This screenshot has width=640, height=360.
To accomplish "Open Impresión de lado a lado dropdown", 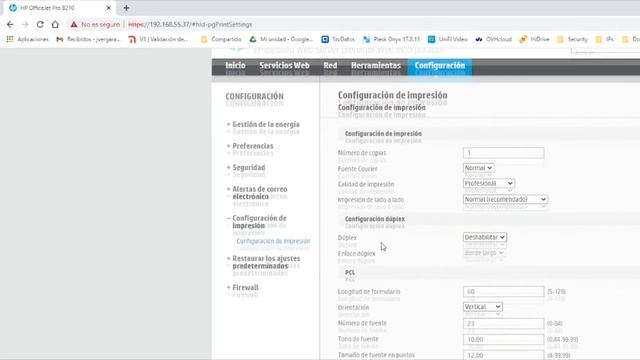I will (505, 200).
